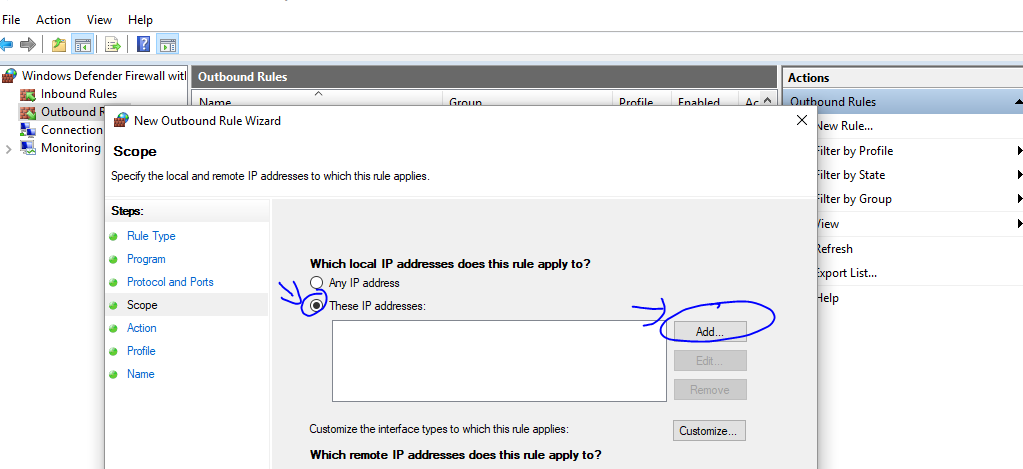Sort rules by the Profile column header
The width and height of the screenshot is (1023, 469).
pos(642,100)
